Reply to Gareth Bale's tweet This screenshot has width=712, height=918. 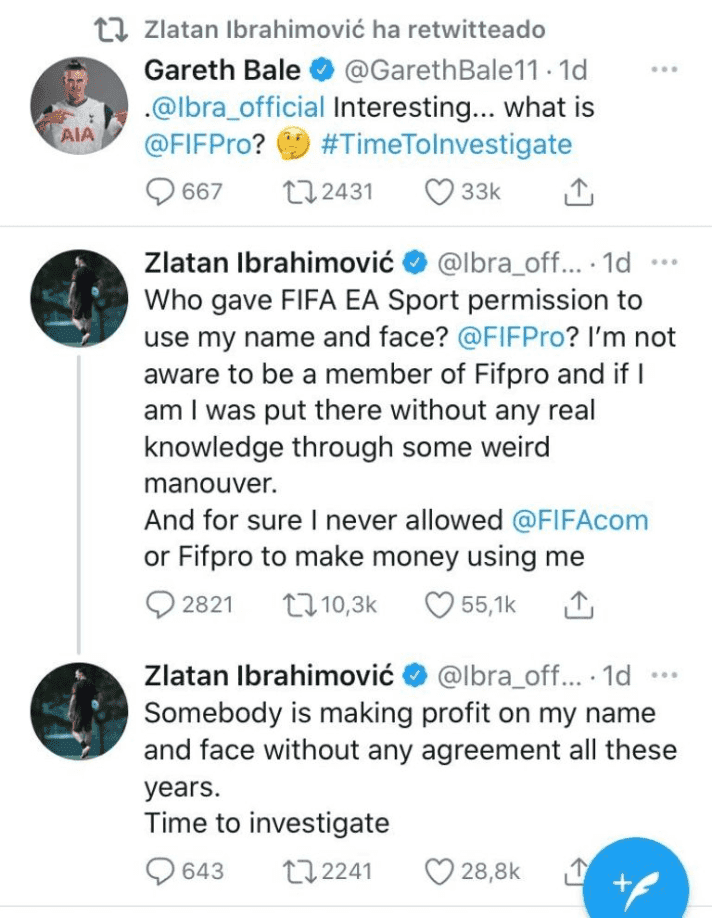click(x=161, y=192)
